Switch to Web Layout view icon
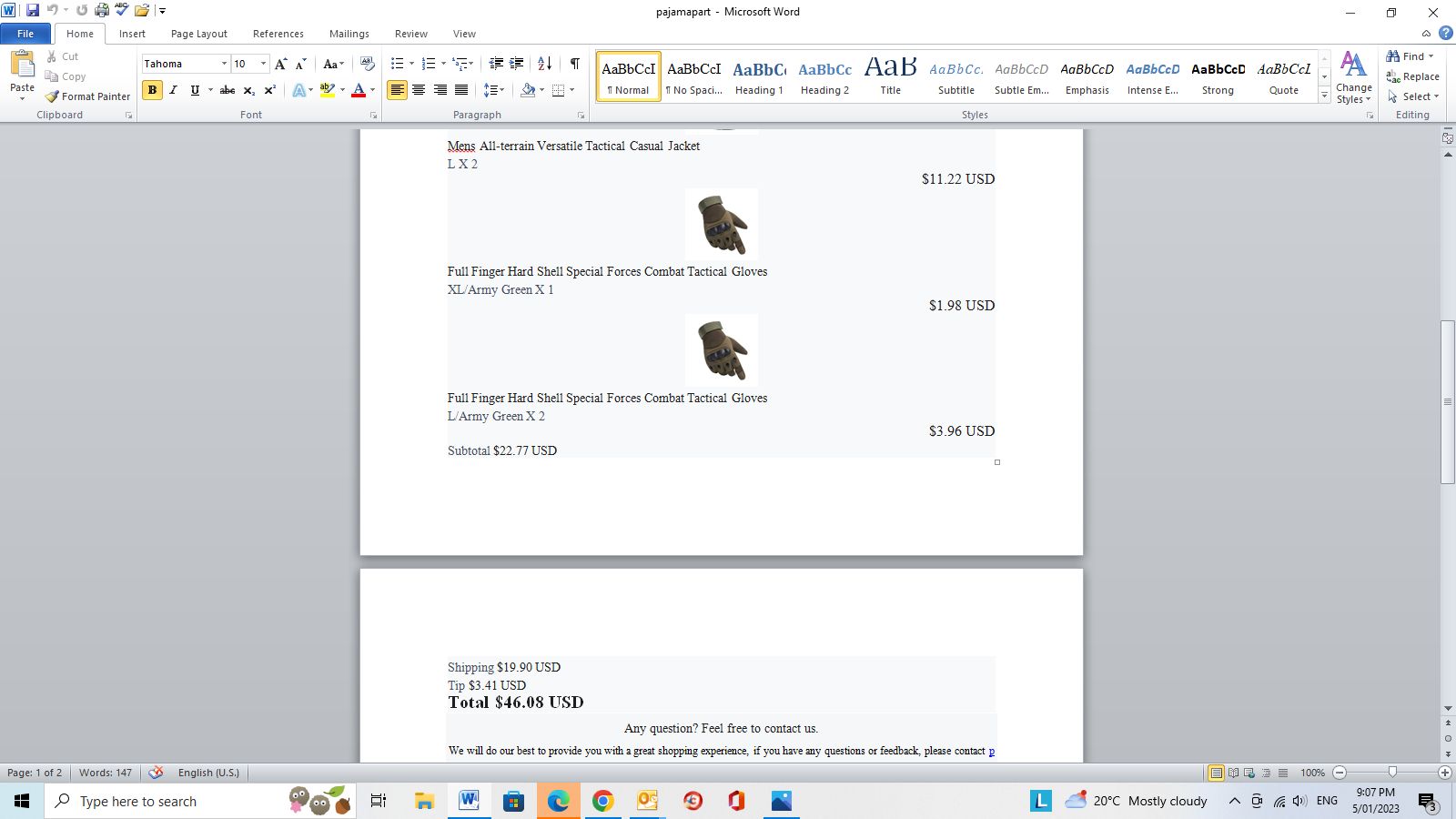 pyautogui.click(x=1249, y=773)
